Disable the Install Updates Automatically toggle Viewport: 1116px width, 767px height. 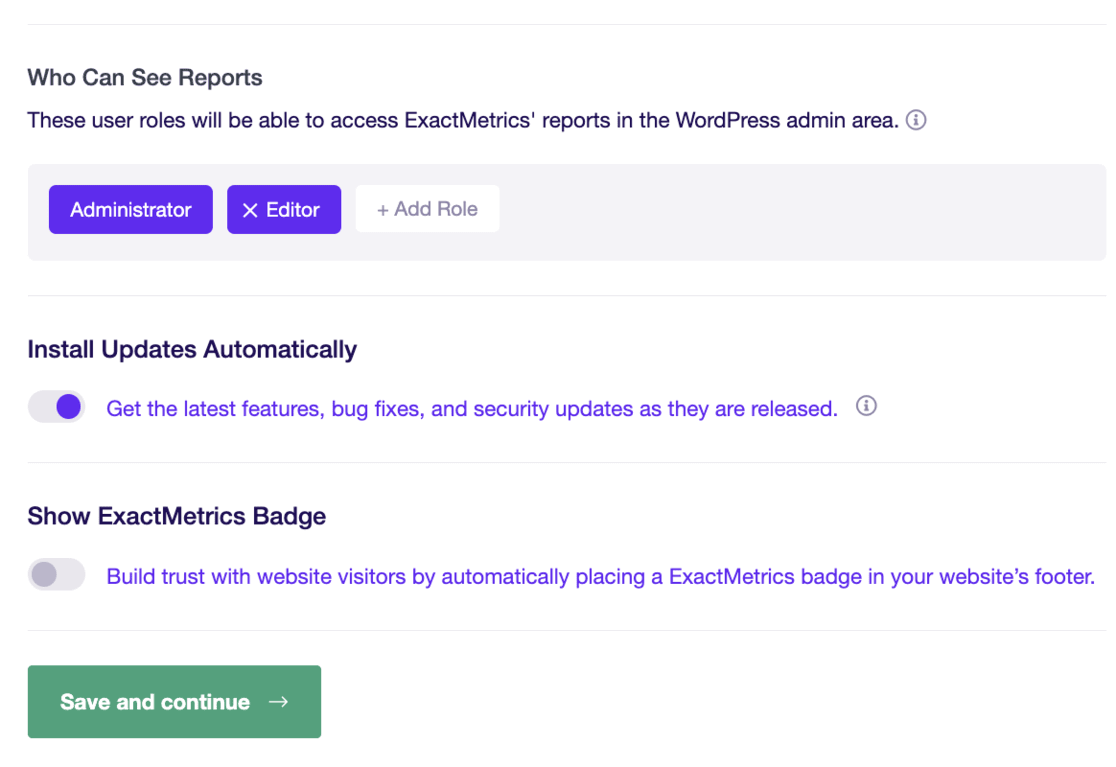coord(56,408)
